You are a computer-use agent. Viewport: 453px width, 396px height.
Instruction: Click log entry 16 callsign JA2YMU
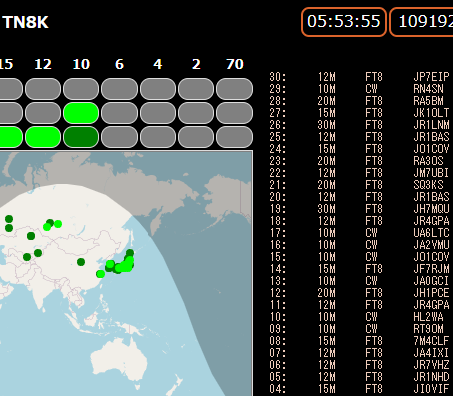point(431,245)
